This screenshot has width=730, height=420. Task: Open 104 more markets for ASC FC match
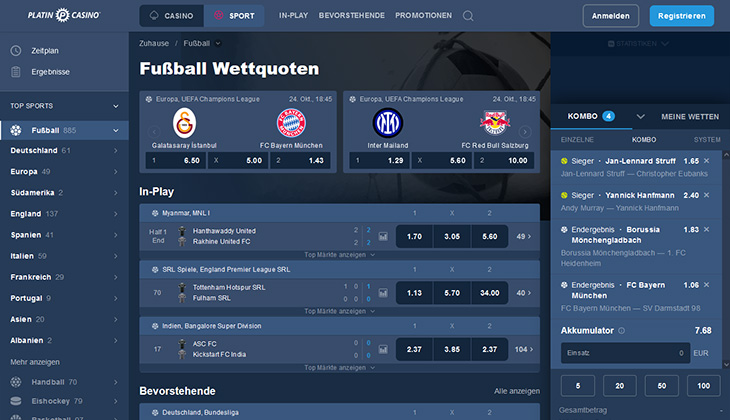coord(524,349)
